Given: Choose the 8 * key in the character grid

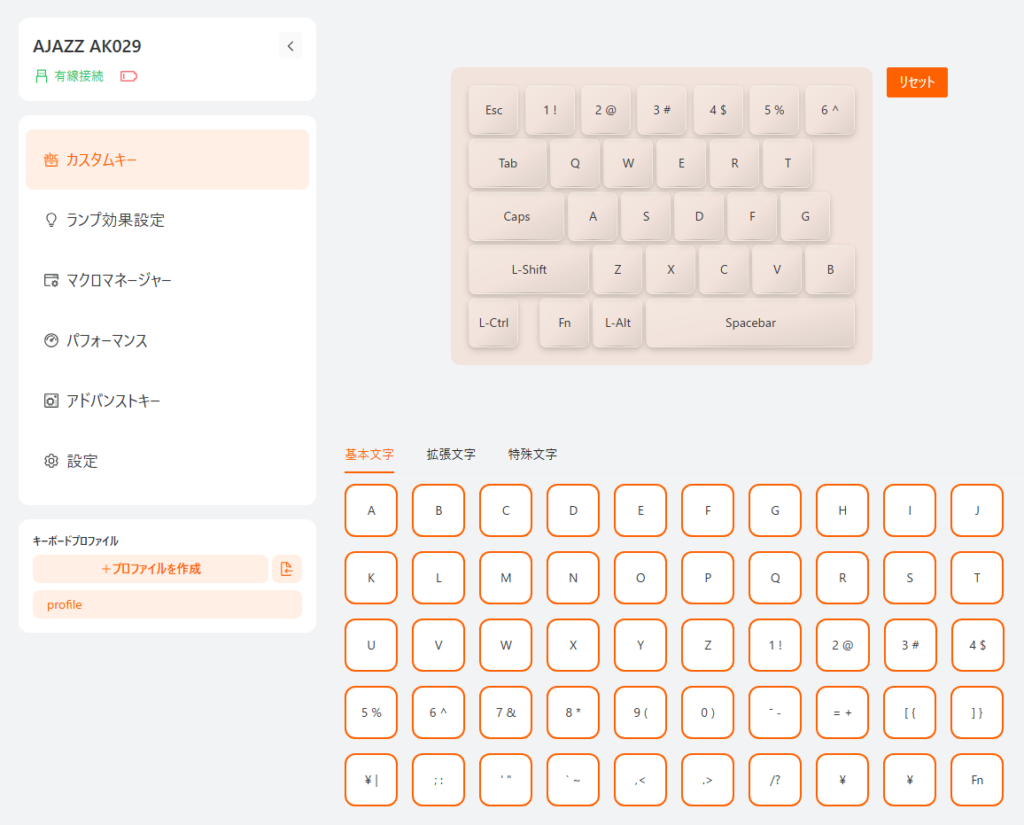Looking at the screenshot, I should pyautogui.click(x=573, y=712).
